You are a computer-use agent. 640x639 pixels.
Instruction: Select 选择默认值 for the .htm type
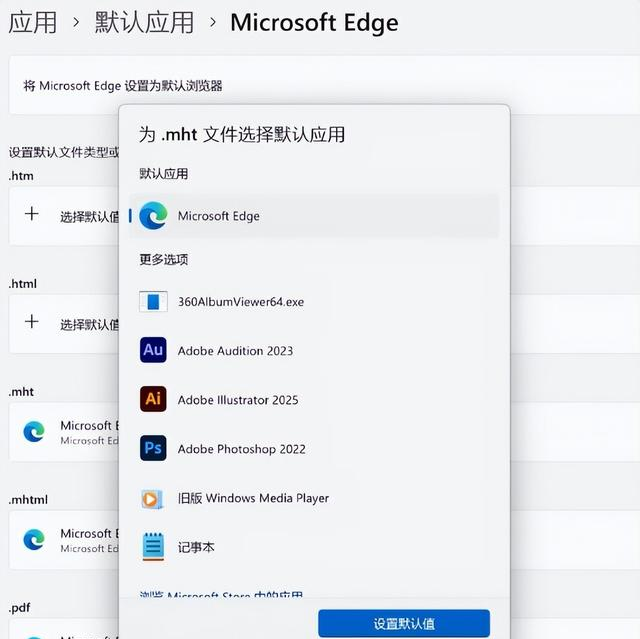click(89, 217)
